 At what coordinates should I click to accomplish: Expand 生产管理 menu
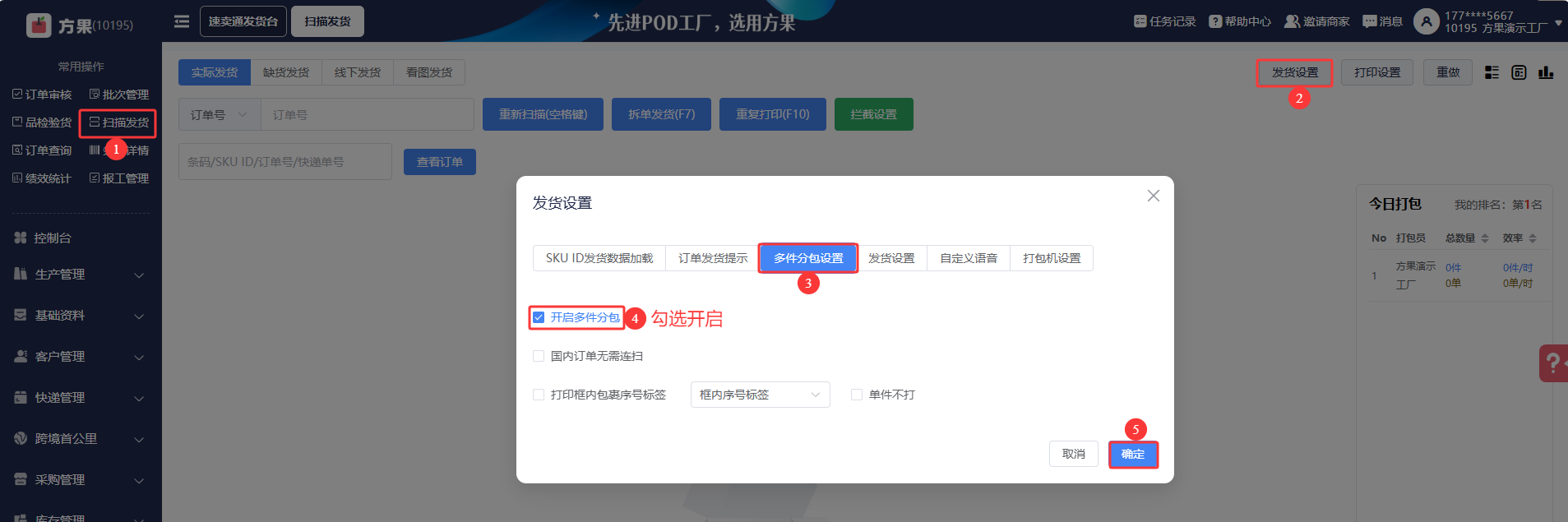pyautogui.click(x=81, y=275)
